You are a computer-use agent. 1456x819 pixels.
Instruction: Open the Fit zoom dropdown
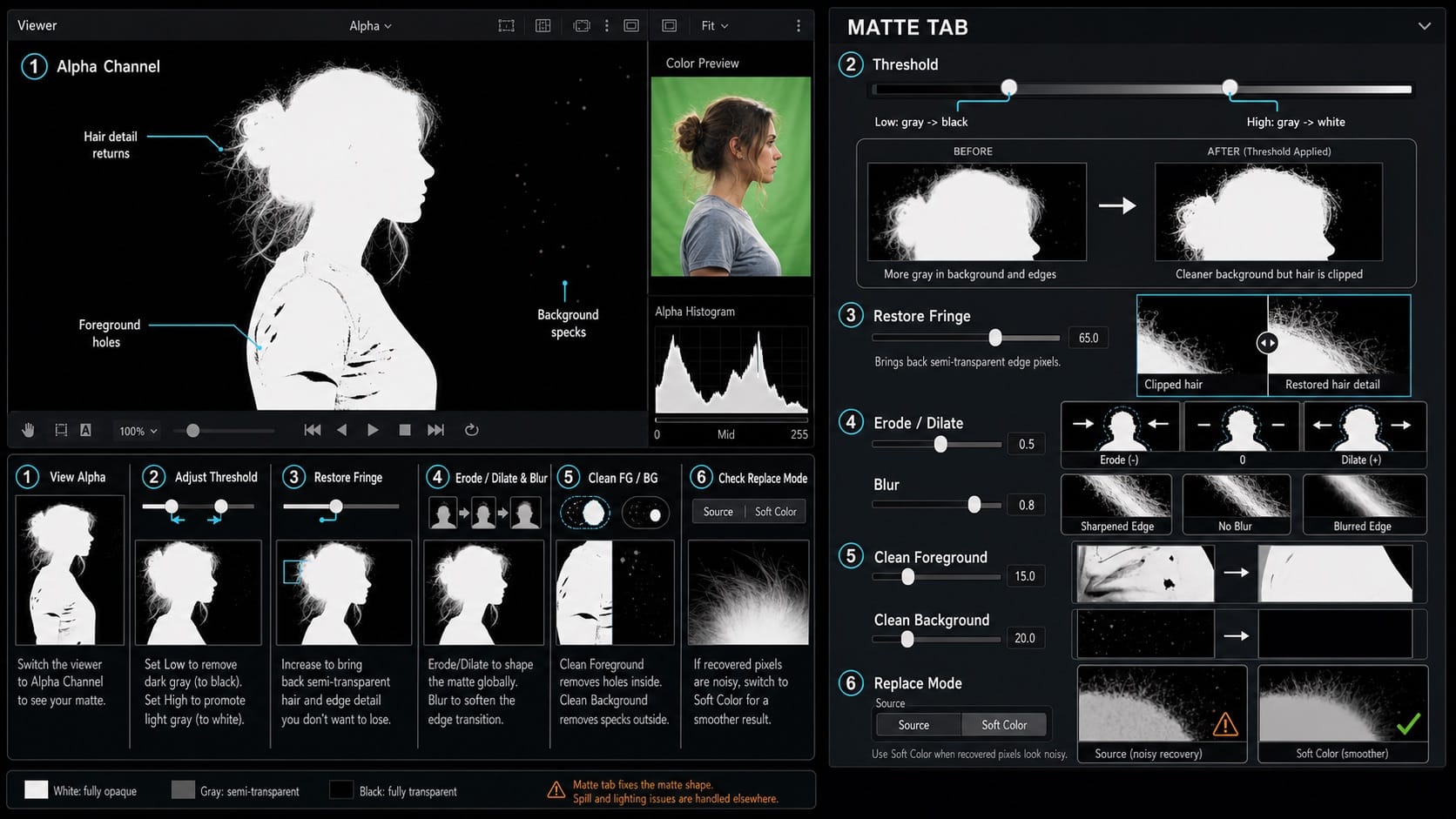click(x=715, y=26)
